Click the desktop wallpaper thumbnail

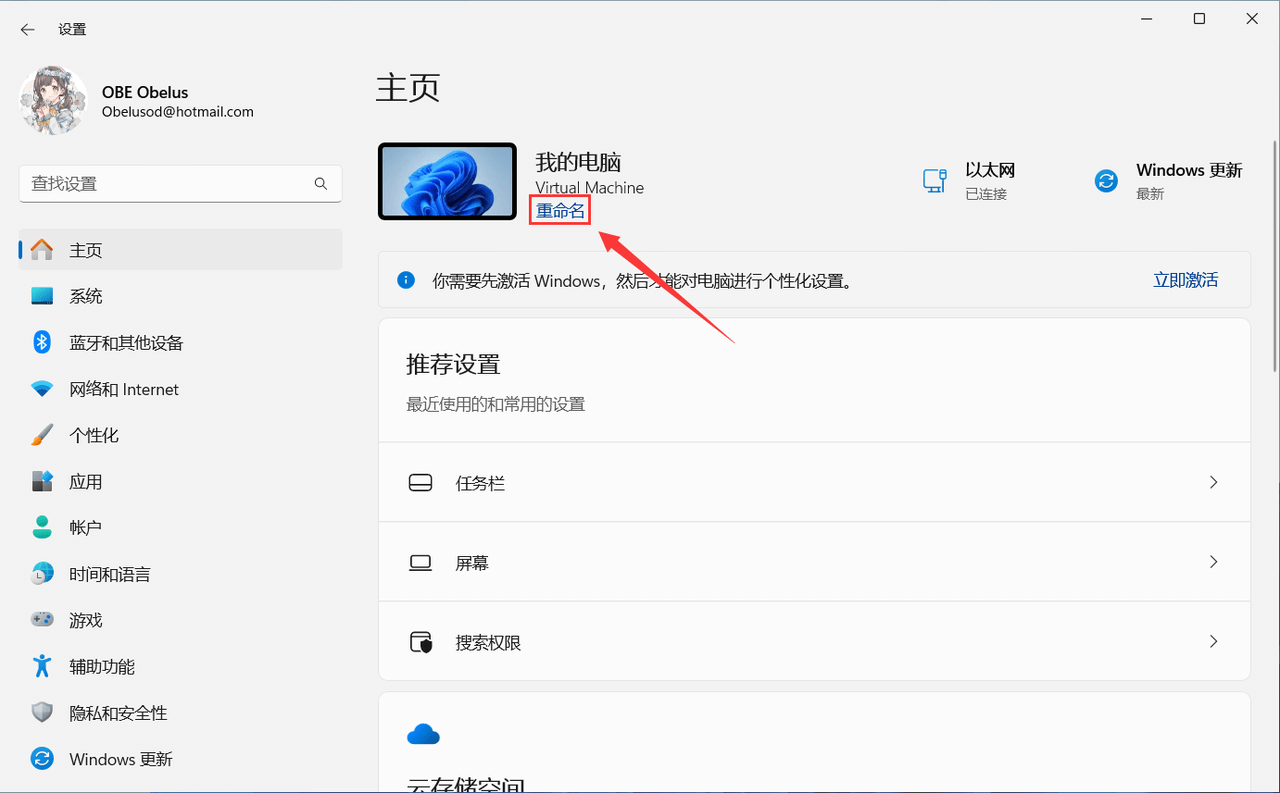(447, 181)
